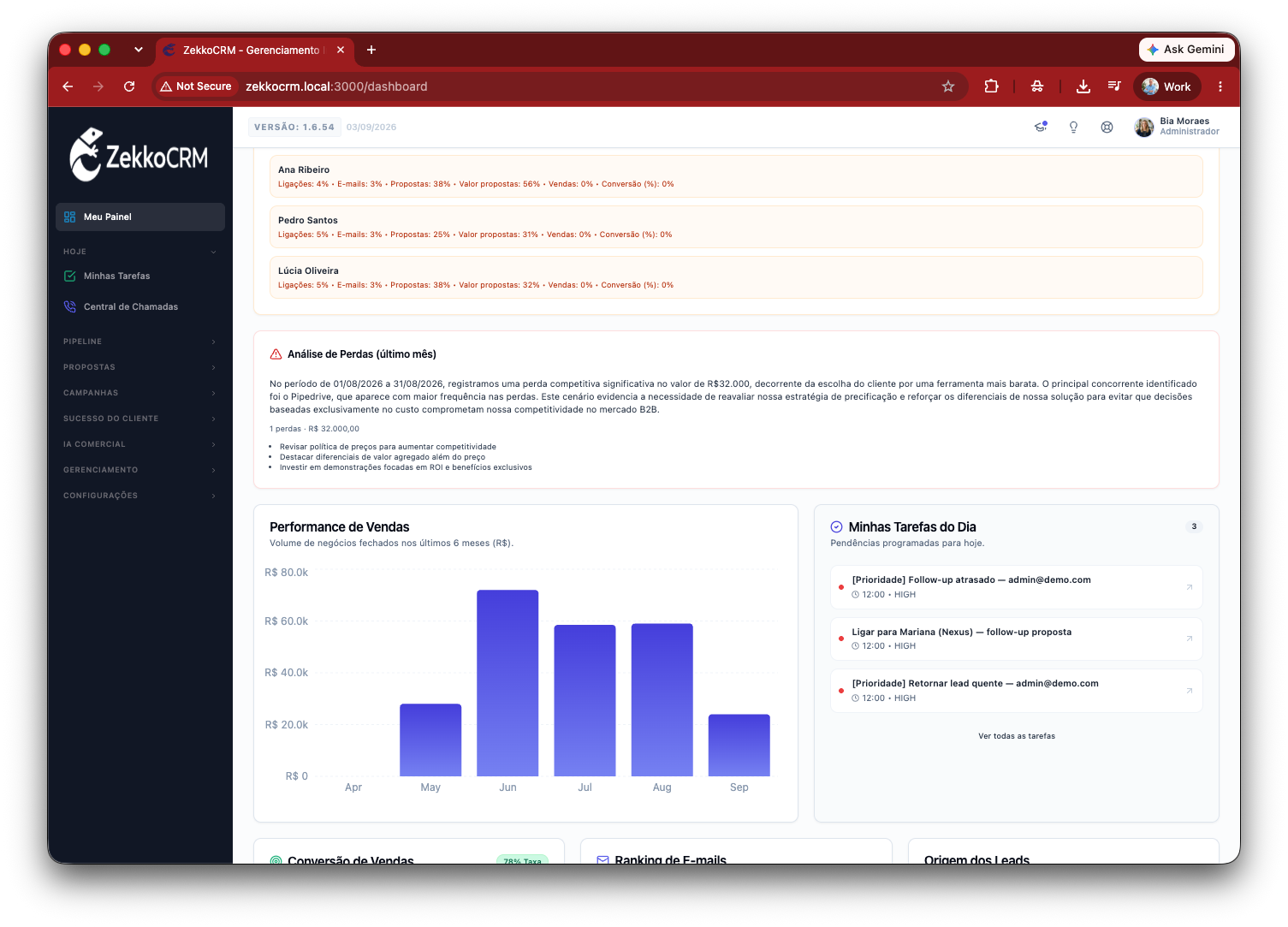Bookmark page with the star icon

click(x=948, y=86)
